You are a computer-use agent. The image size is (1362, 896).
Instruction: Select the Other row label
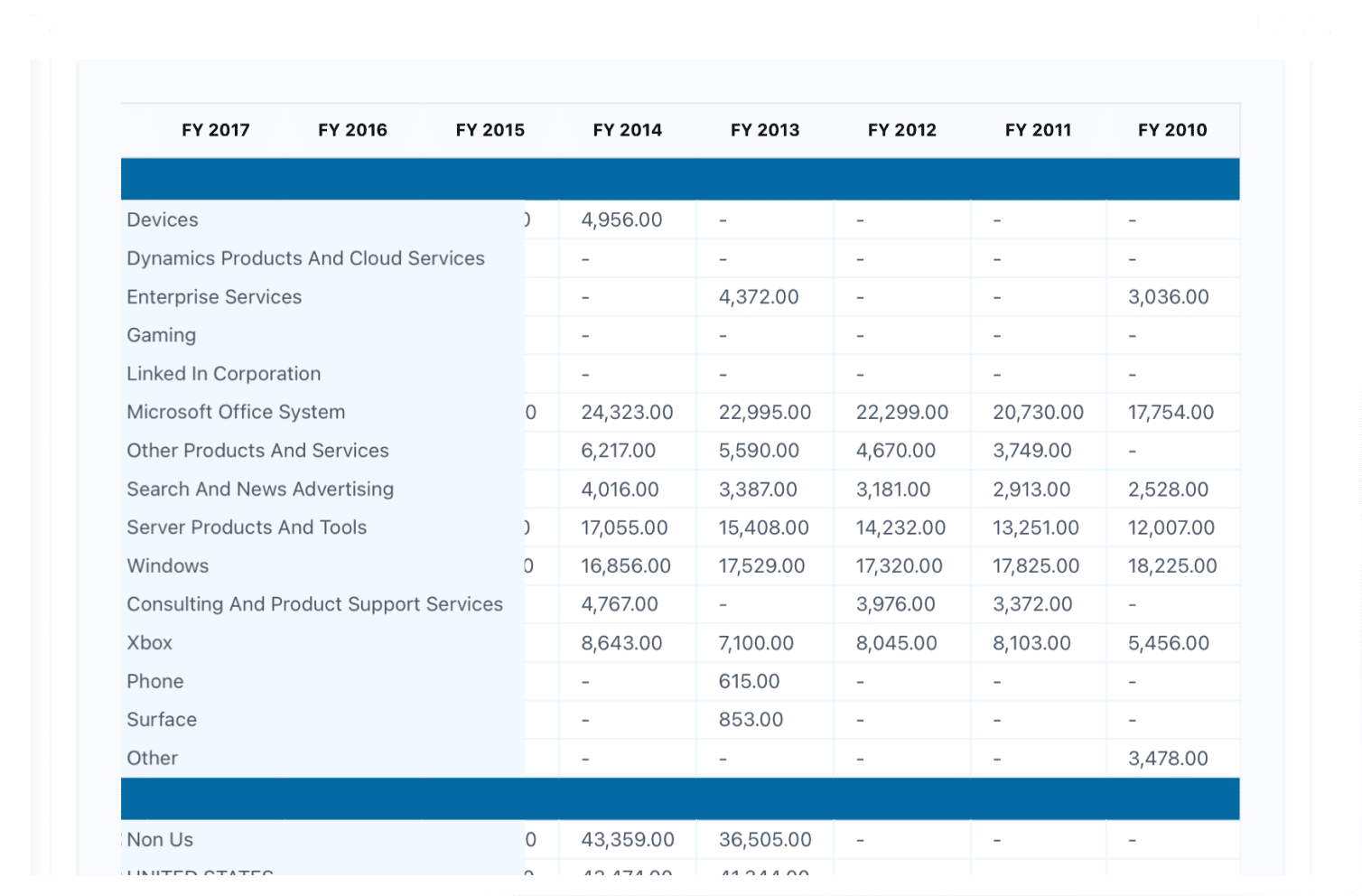click(x=153, y=759)
